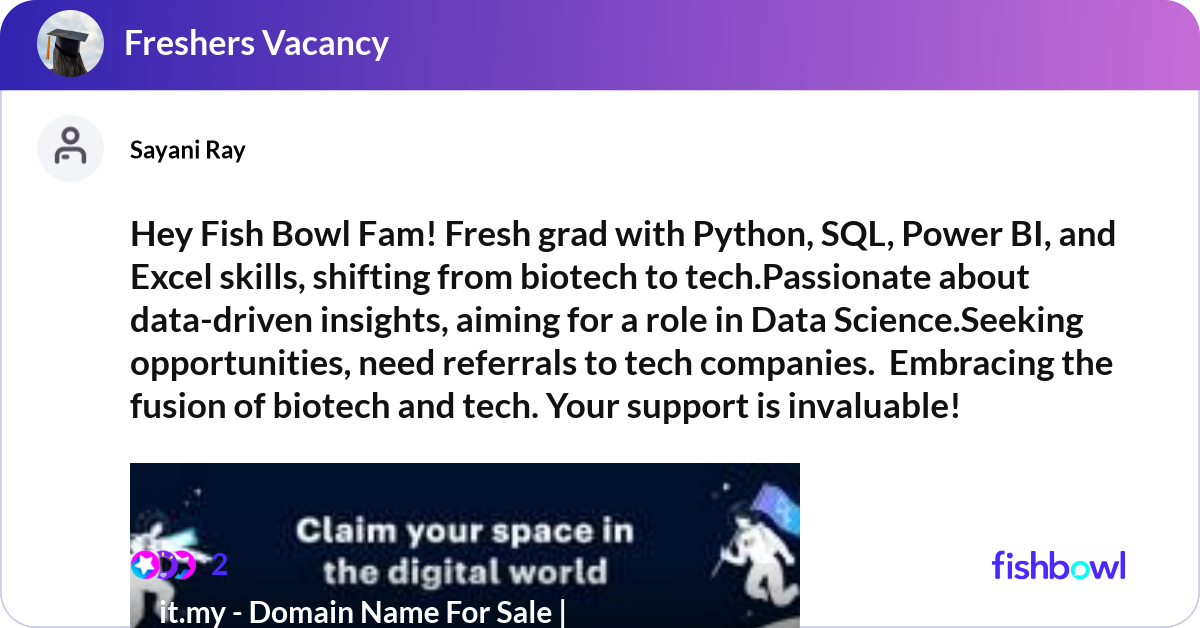Click the person silhouette in the profile circle
The image size is (1200, 628).
70,148
